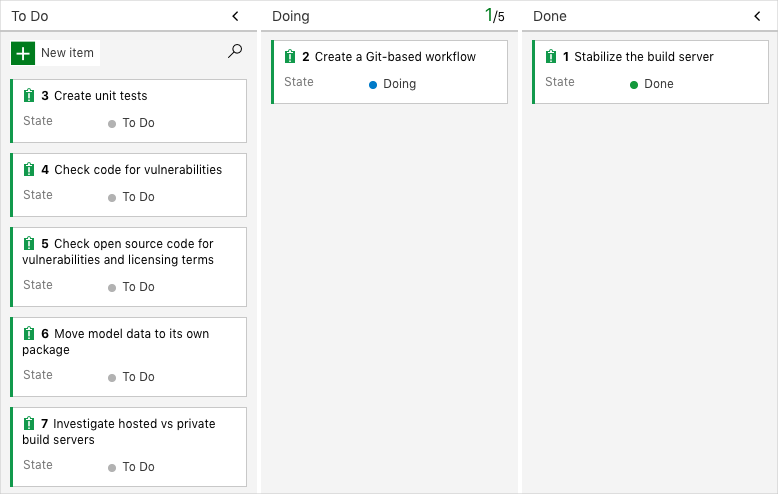The image size is (778, 494).
Task: Click the Doing column header
Action: click(x=291, y=16)
